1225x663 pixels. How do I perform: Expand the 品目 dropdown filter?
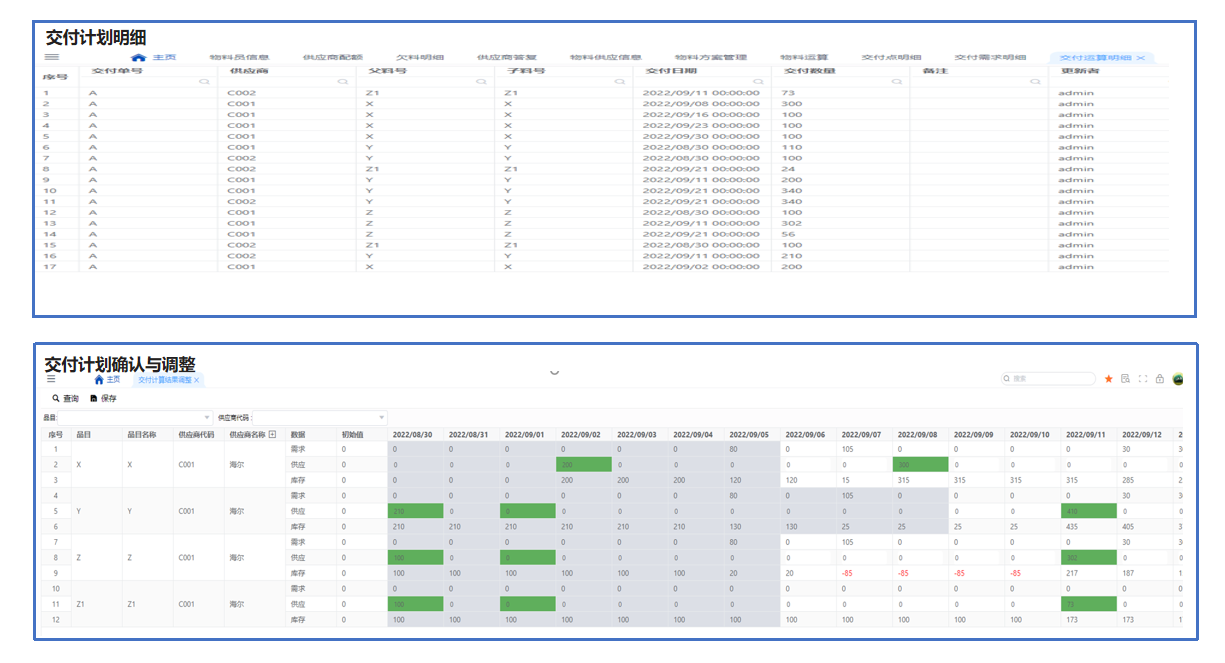coord(207,417)
